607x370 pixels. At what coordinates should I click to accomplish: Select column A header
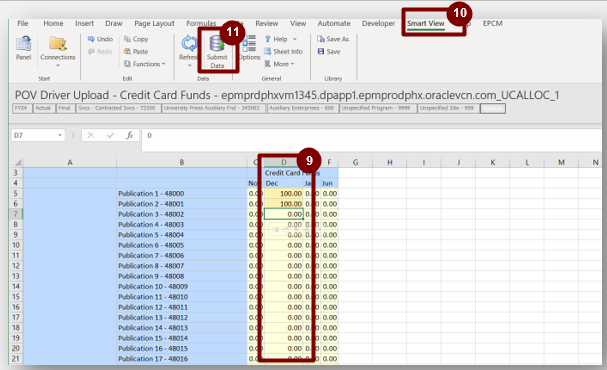tap(70, 163)
